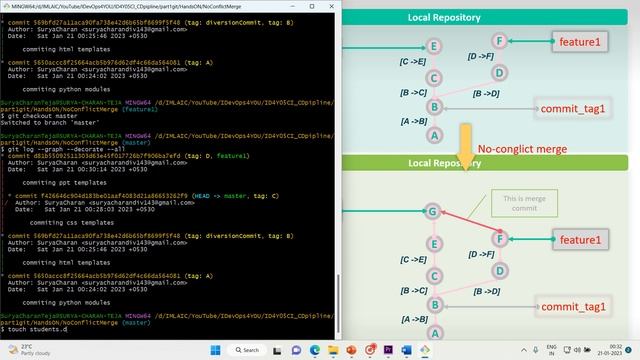The image size is (640, 360).
Task: Launch Microsoft Edge from the taskbar
Action: click(315, 350)
